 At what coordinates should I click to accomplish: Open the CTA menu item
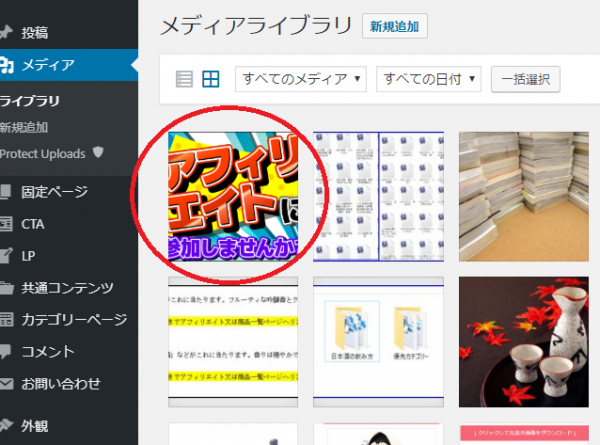tap(32, 224)
